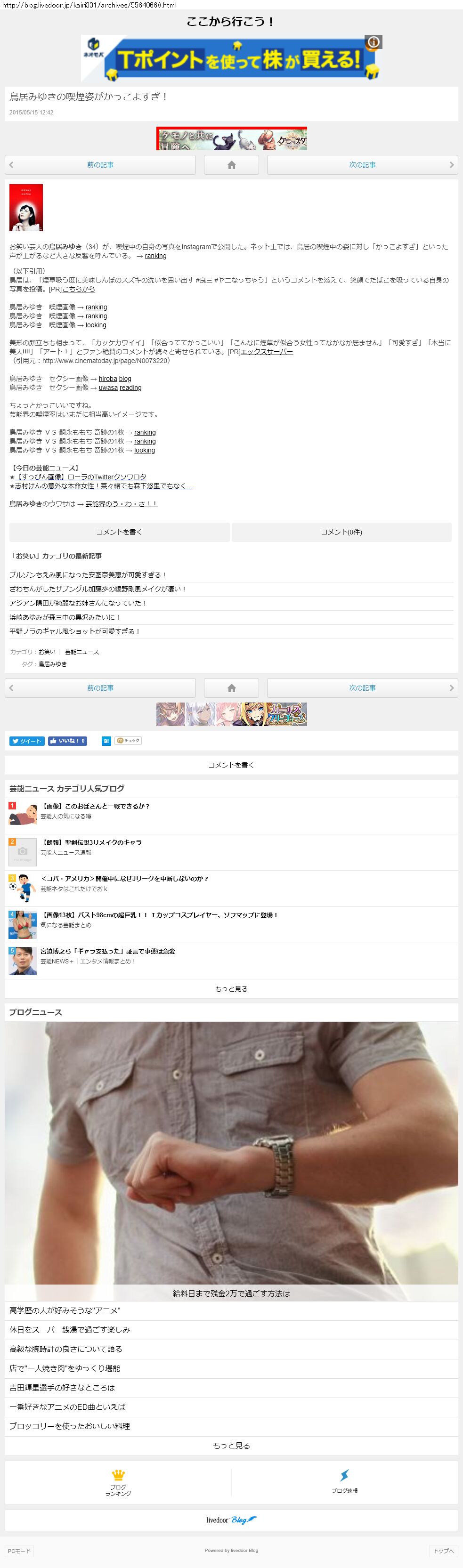Click the Facebook いいね like button
The height and width of the screenshot is (1568, 463).
pos(68,741)
